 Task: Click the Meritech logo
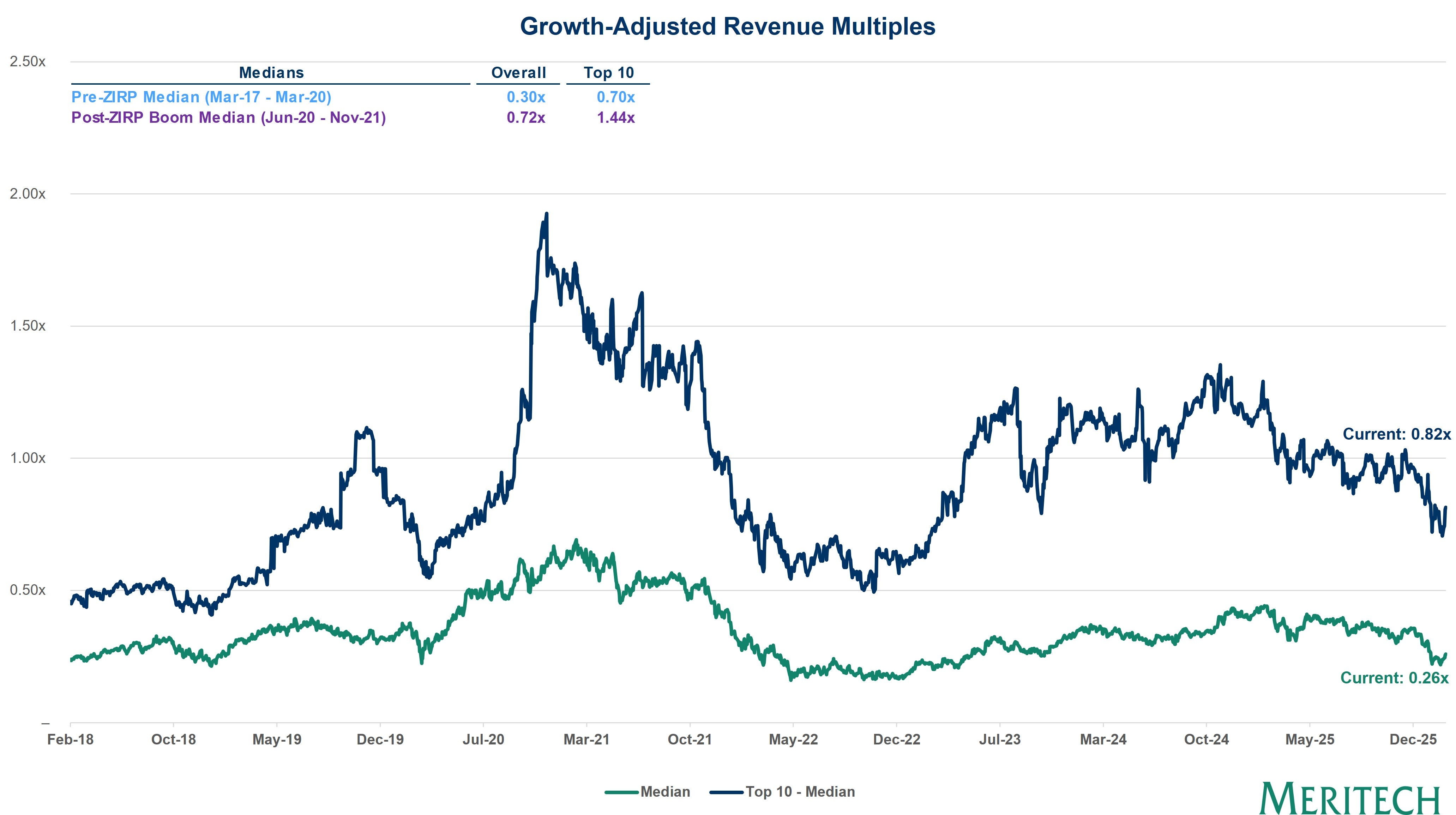[x=1349, y=798]
